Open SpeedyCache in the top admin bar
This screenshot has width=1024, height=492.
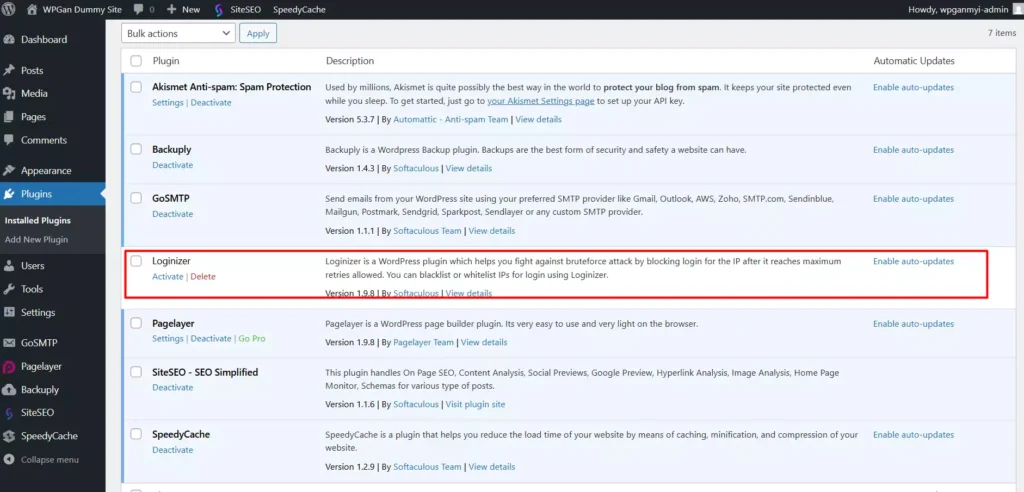coord(299,10)
